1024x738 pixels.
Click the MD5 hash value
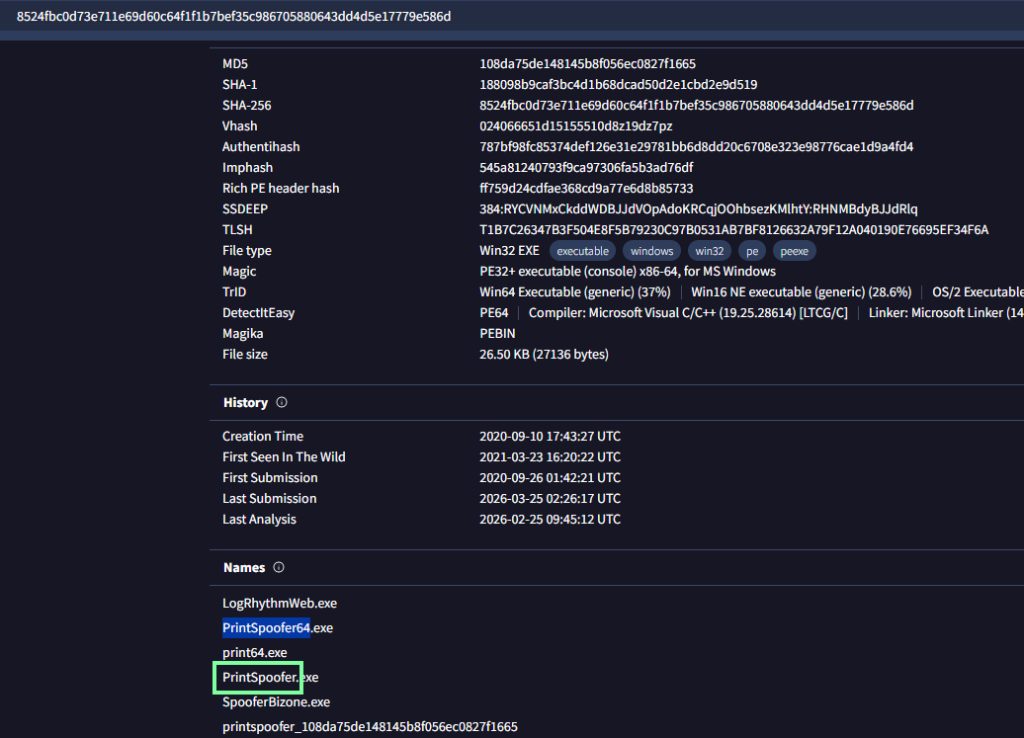coord(588,64)
